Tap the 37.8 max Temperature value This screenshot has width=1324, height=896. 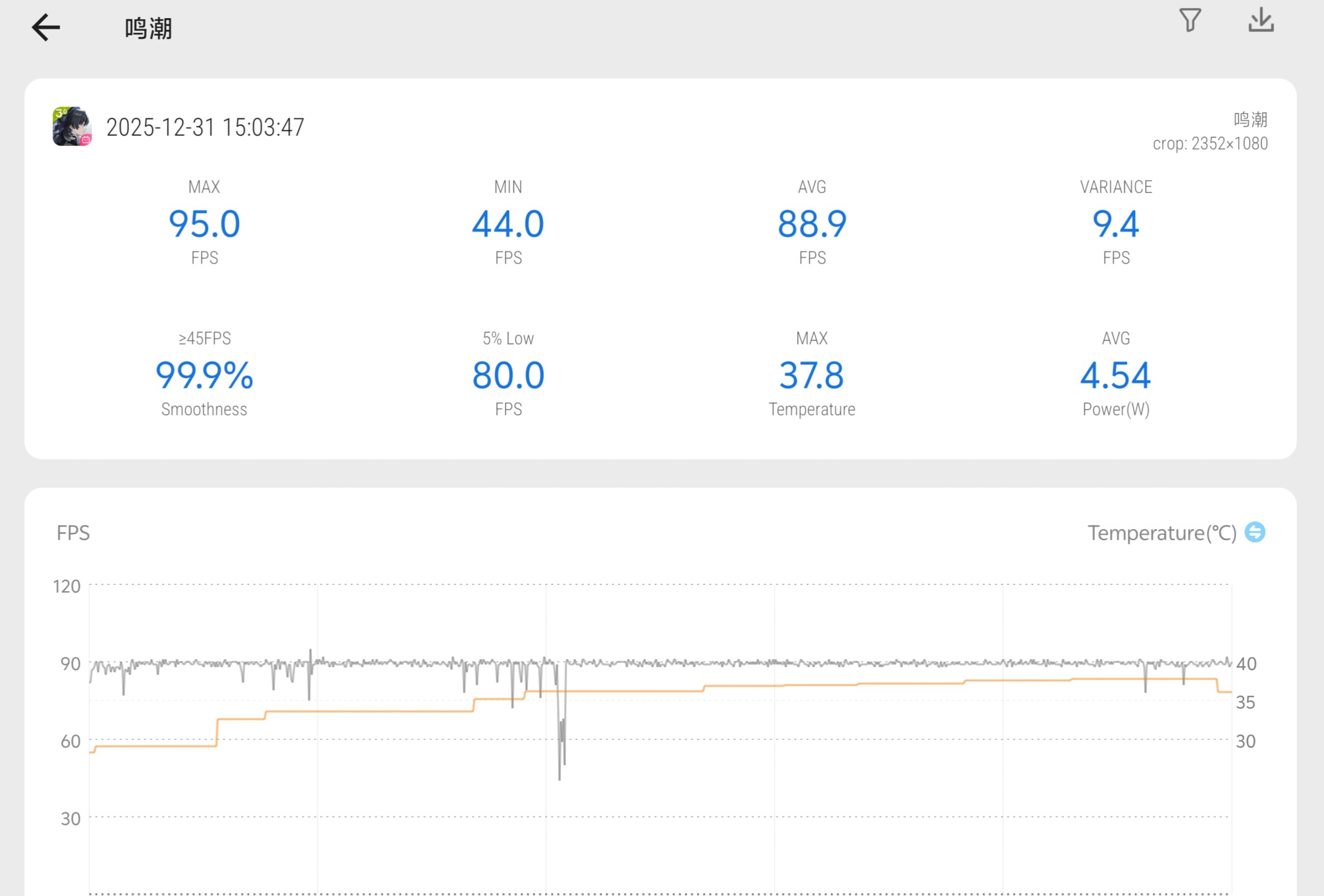(812, 375)
